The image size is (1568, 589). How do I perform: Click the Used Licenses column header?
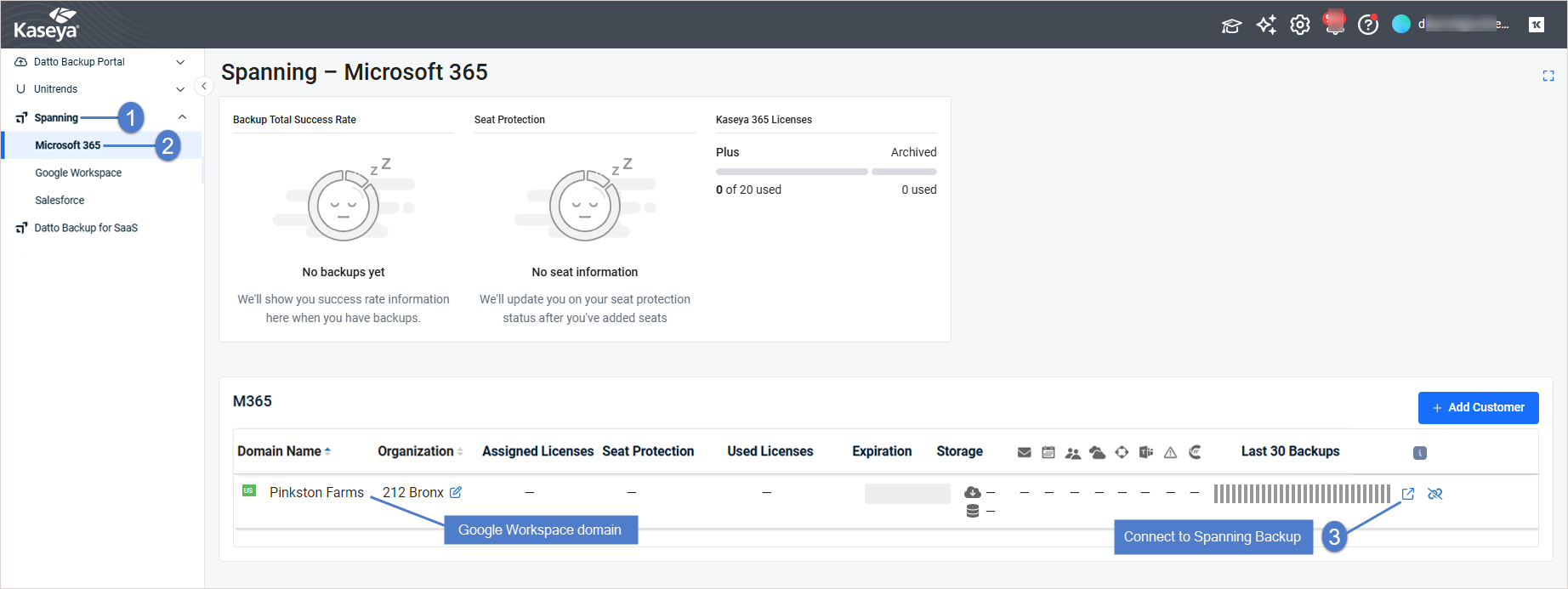[770, 451]
